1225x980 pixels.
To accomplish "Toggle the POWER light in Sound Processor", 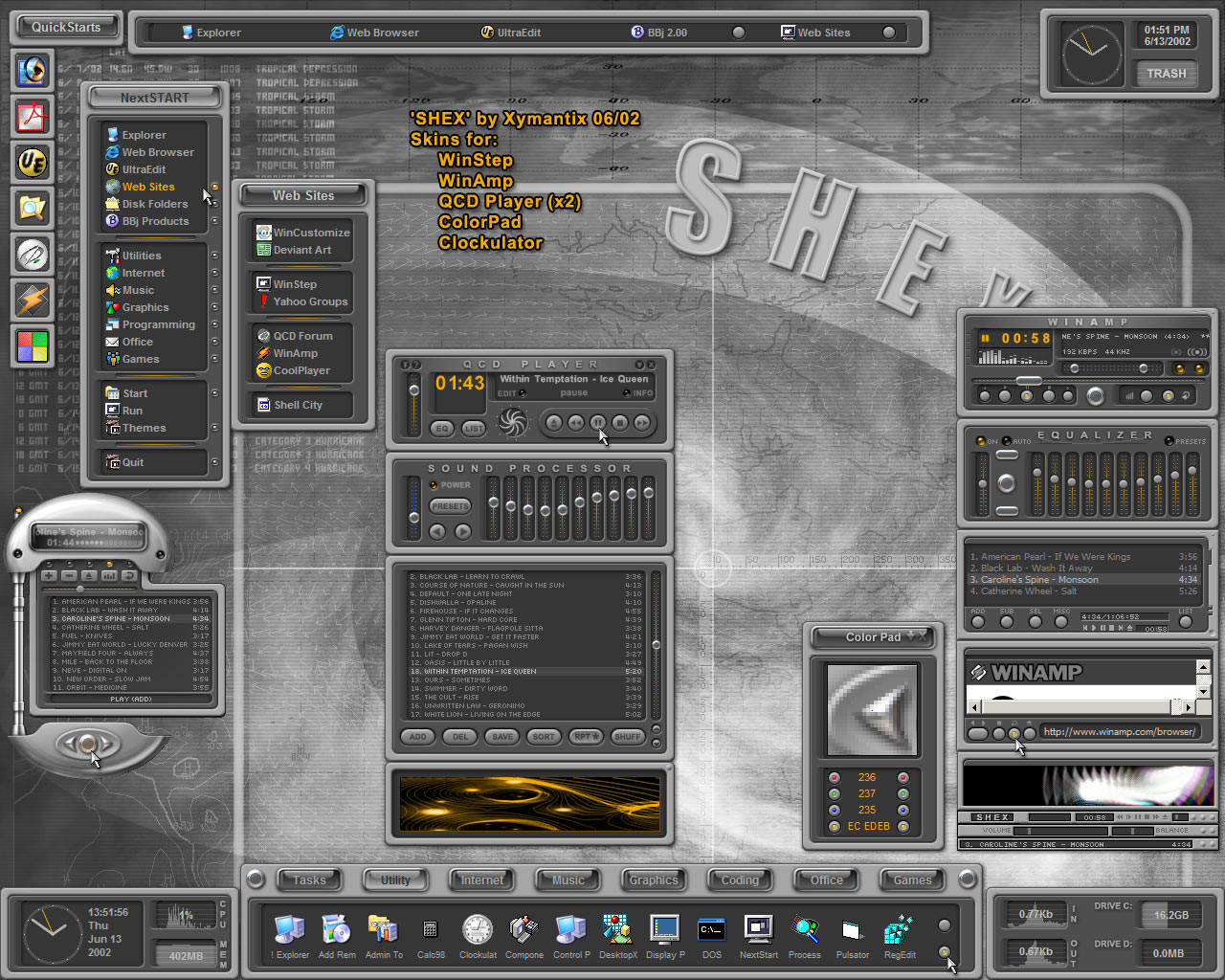I will click(434, 485).
